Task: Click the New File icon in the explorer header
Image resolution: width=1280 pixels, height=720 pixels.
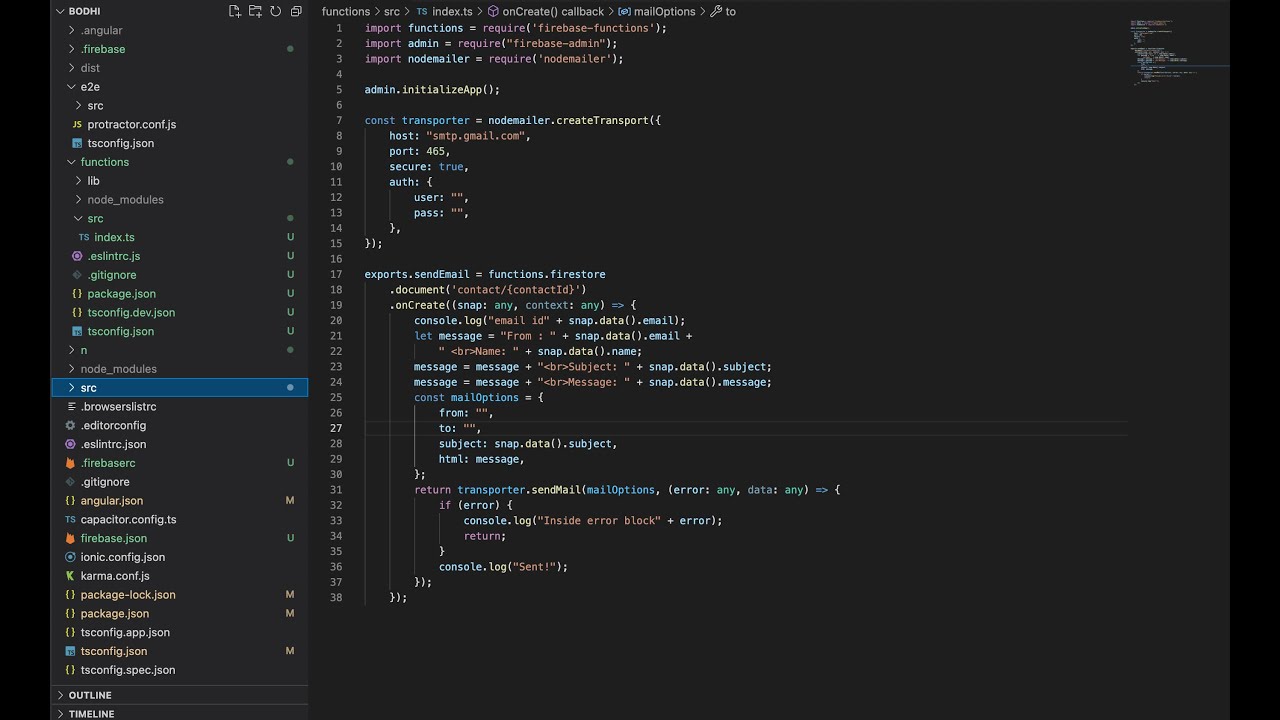Action: (x=235, y=11)
